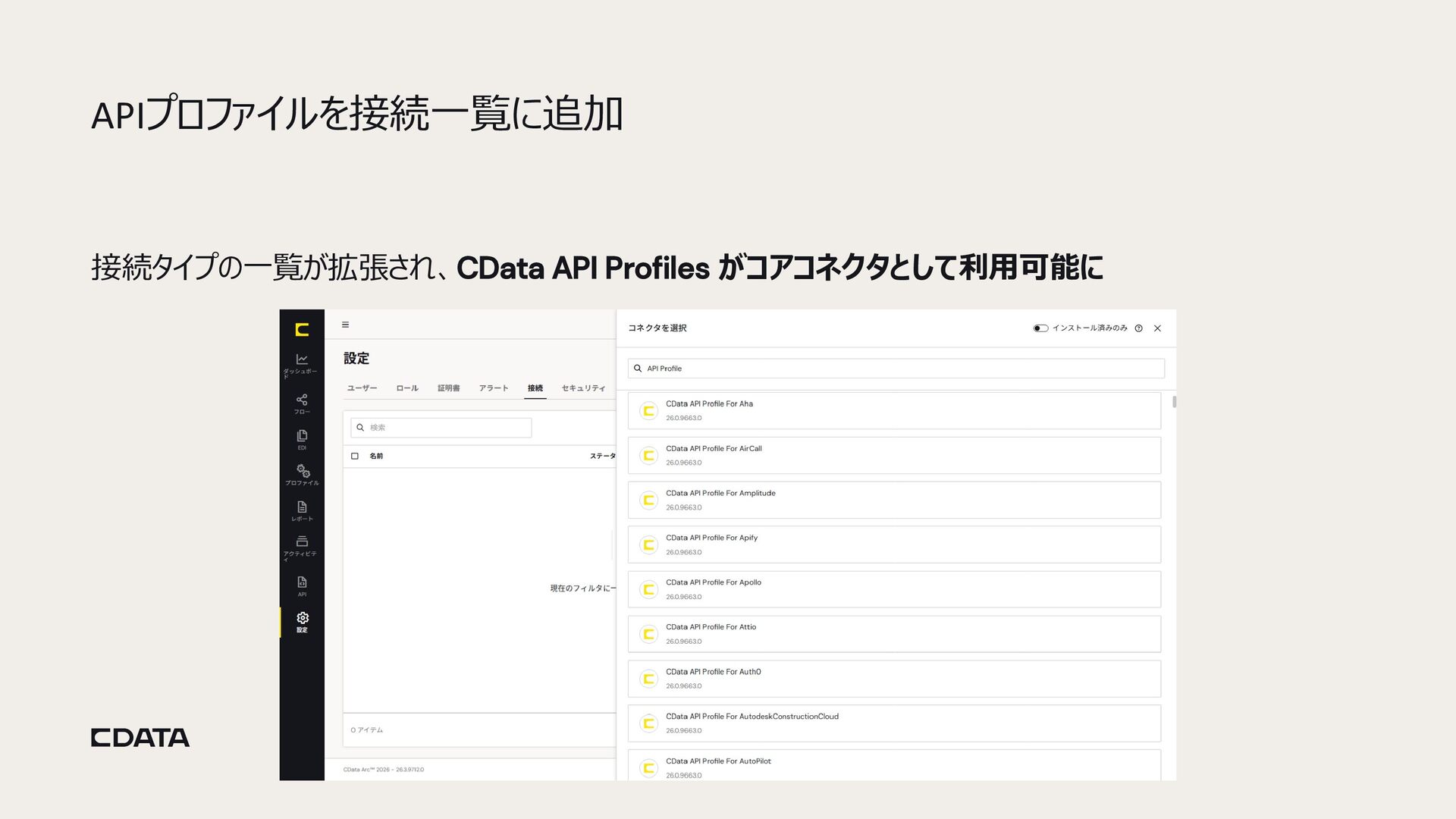Open the セキュリティ tab

583,388
